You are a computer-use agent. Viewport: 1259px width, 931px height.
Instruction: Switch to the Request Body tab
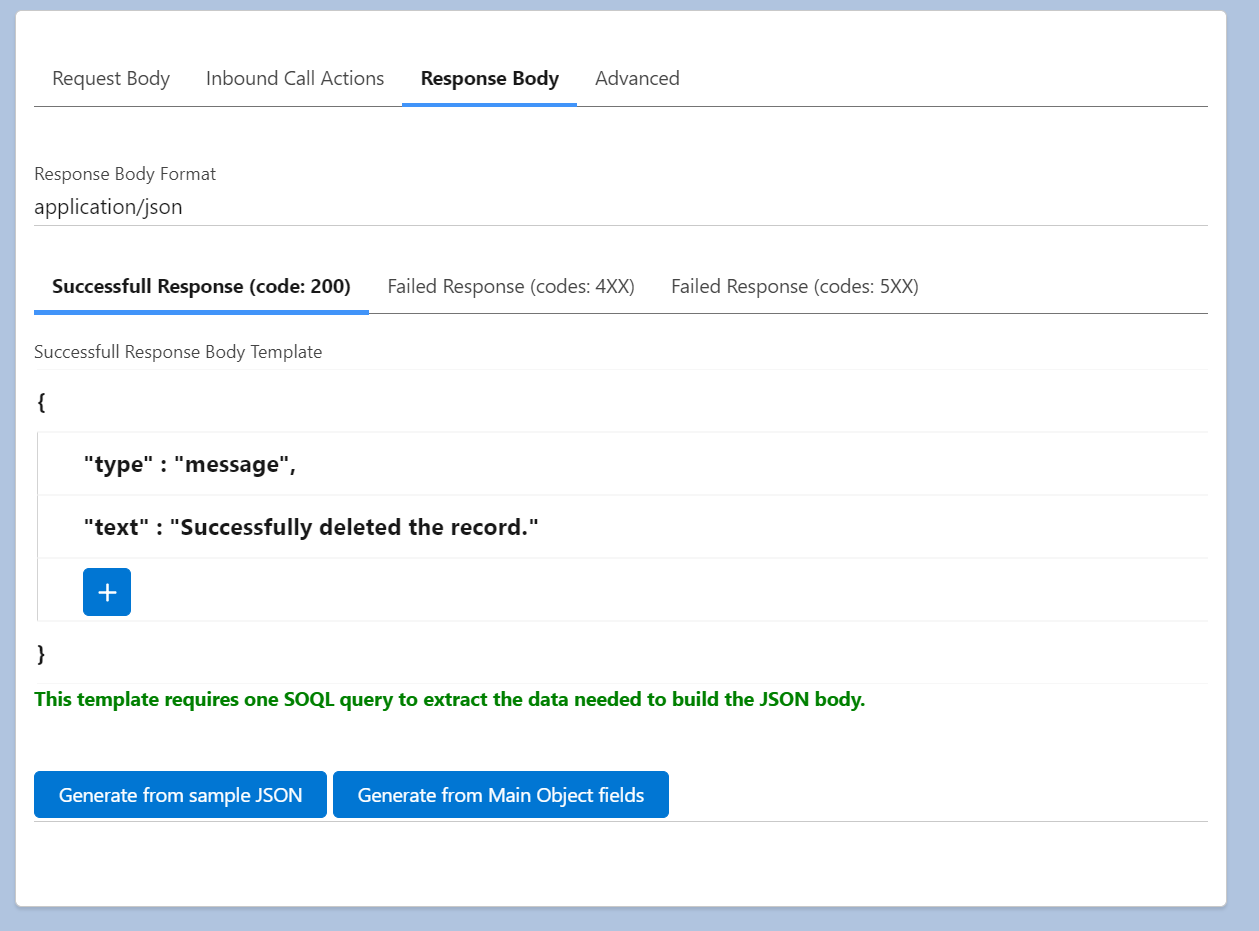click(x=111, y=78)
